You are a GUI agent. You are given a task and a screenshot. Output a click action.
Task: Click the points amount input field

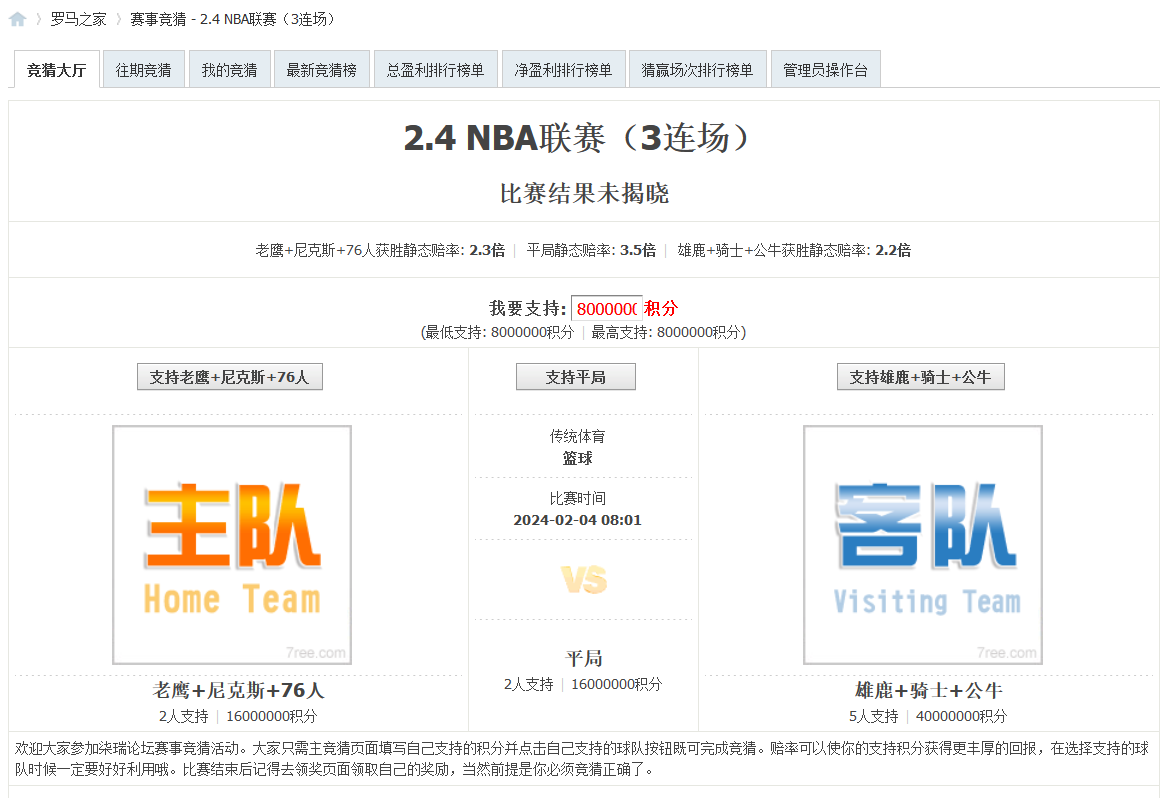[607, 308]
